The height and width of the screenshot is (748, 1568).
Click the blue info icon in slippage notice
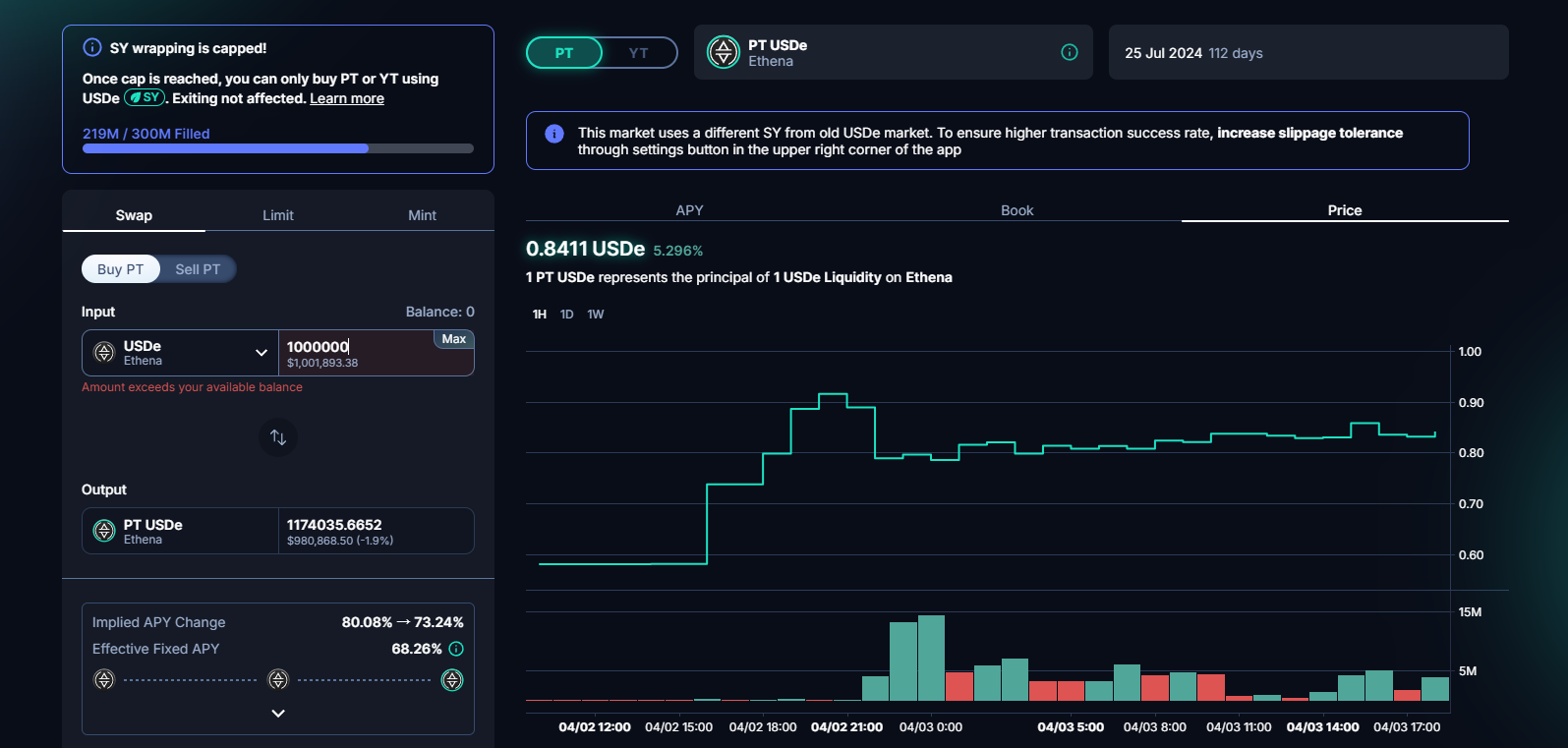pos(554,133)
